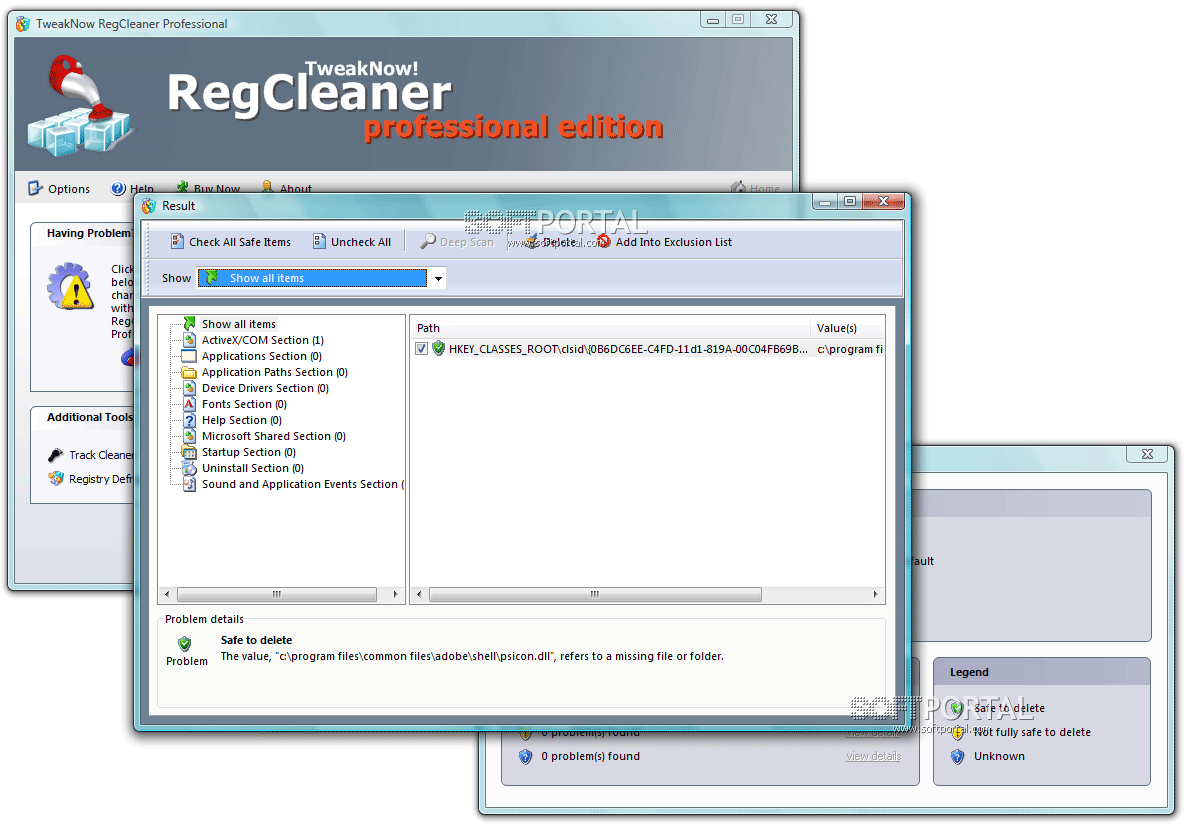This screenshot has height=825, width=1187.
Task: Click the Buy Now icon in main window
Action: pos(182,188)
